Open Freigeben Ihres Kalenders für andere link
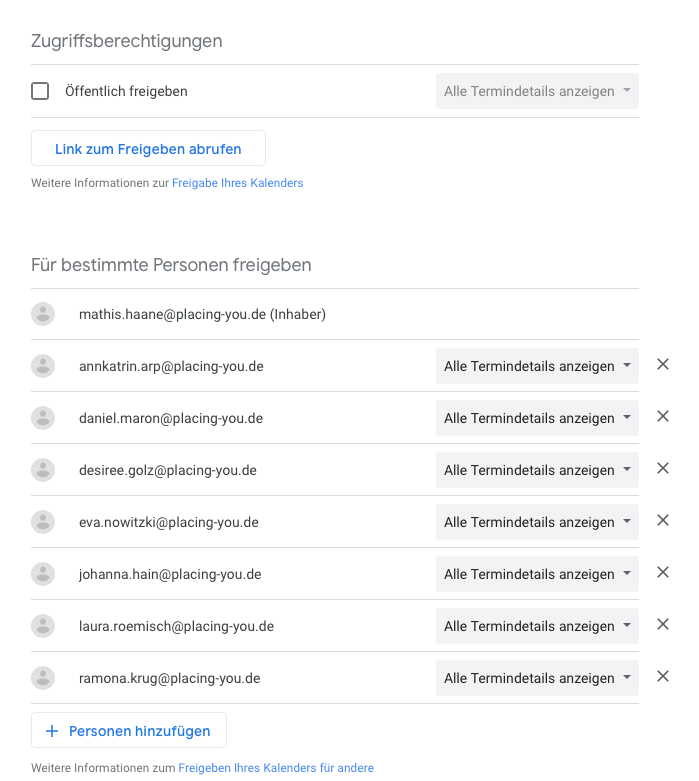This screenshot has width=699, height=781. pyautogui.click(x=276, y=768)
